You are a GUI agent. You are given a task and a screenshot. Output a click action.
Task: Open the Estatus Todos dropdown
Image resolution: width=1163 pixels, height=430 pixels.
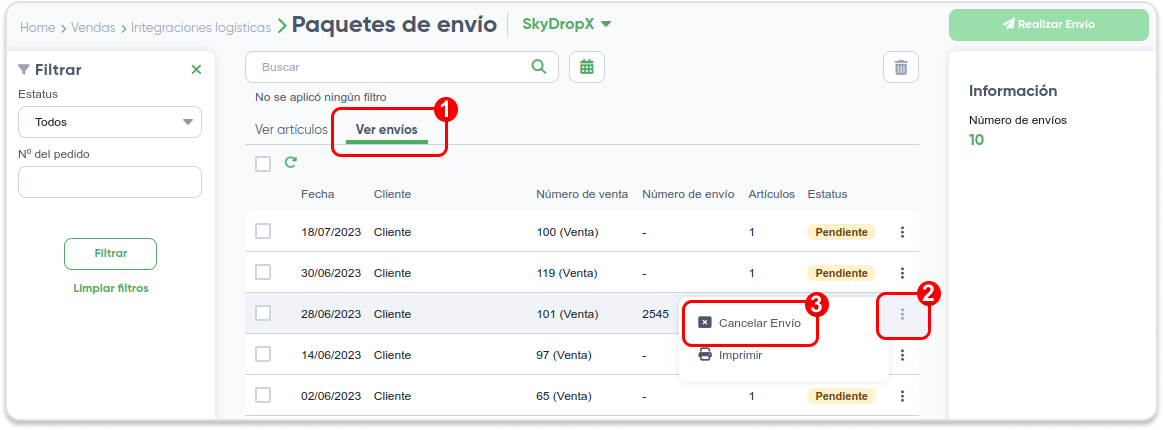tap(110, 122)
